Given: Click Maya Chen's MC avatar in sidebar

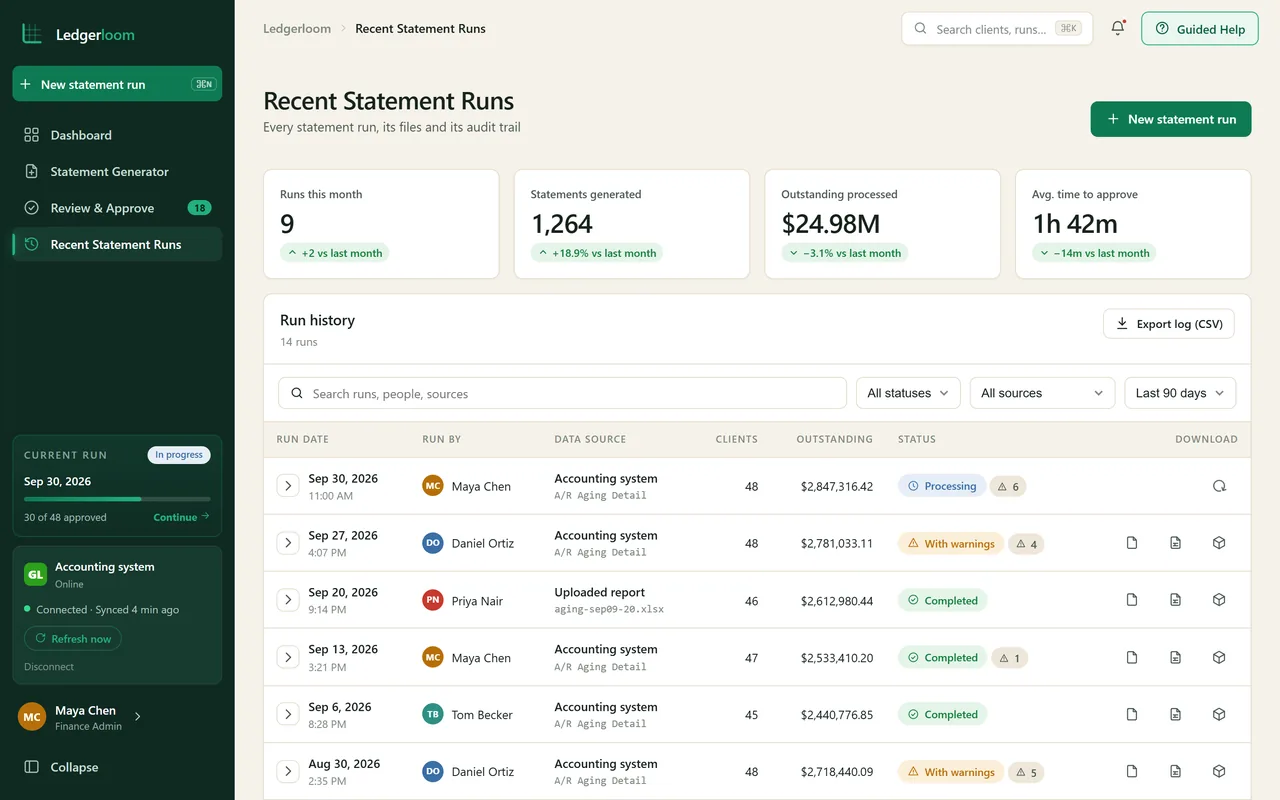Looking at the screenshot, I should click(x=32, y=717).
